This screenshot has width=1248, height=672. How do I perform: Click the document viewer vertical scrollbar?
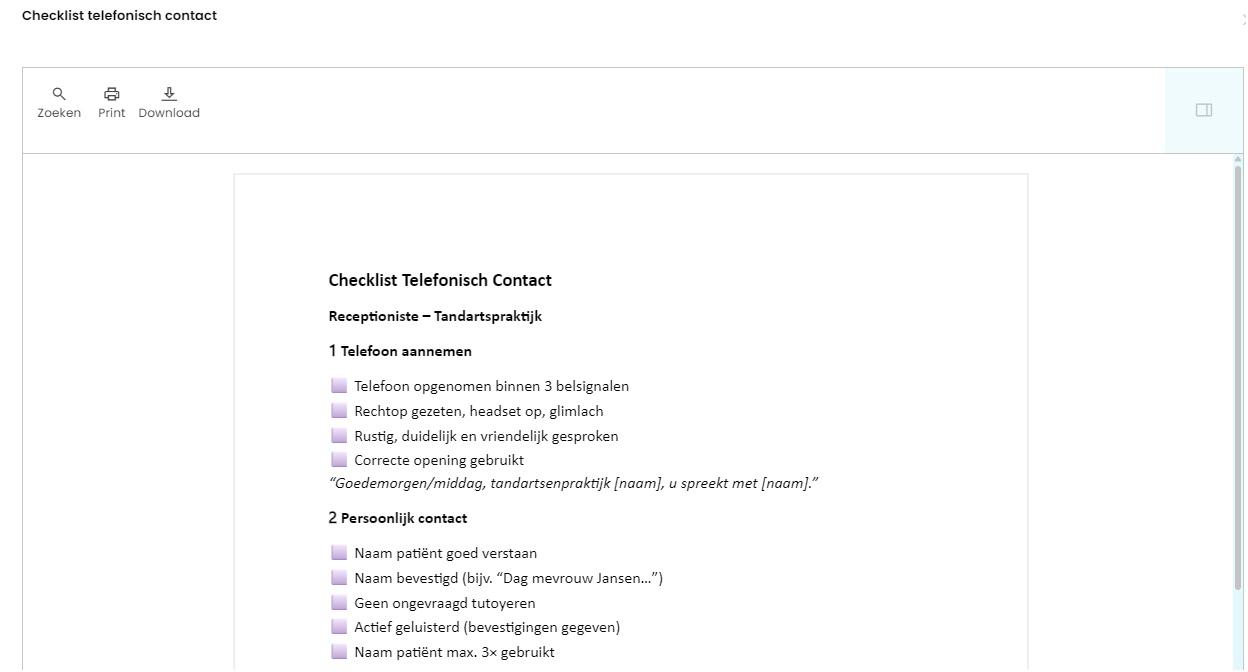point(1238,410)
